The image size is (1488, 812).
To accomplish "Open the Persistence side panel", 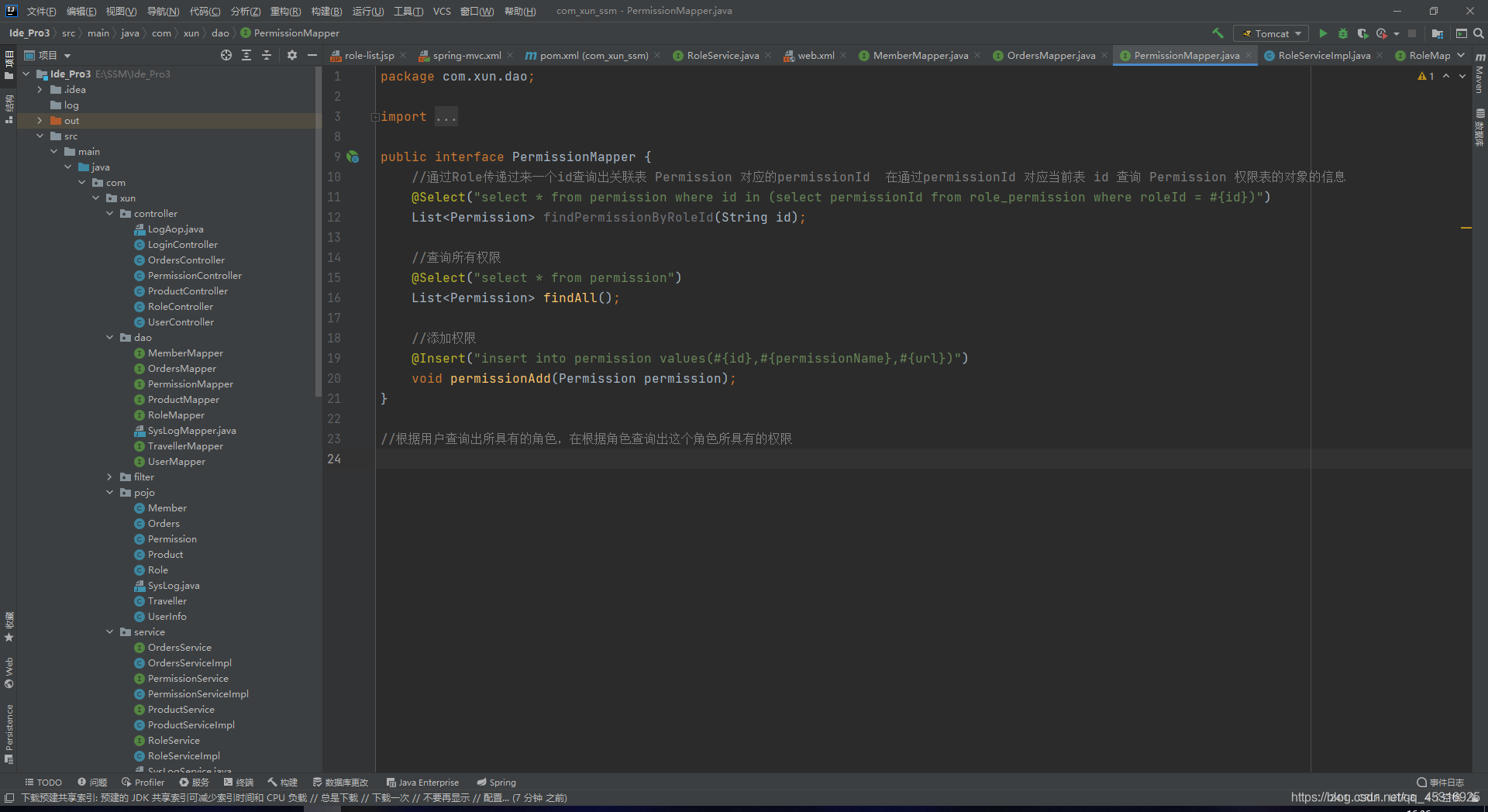I will tap(9, 734).
